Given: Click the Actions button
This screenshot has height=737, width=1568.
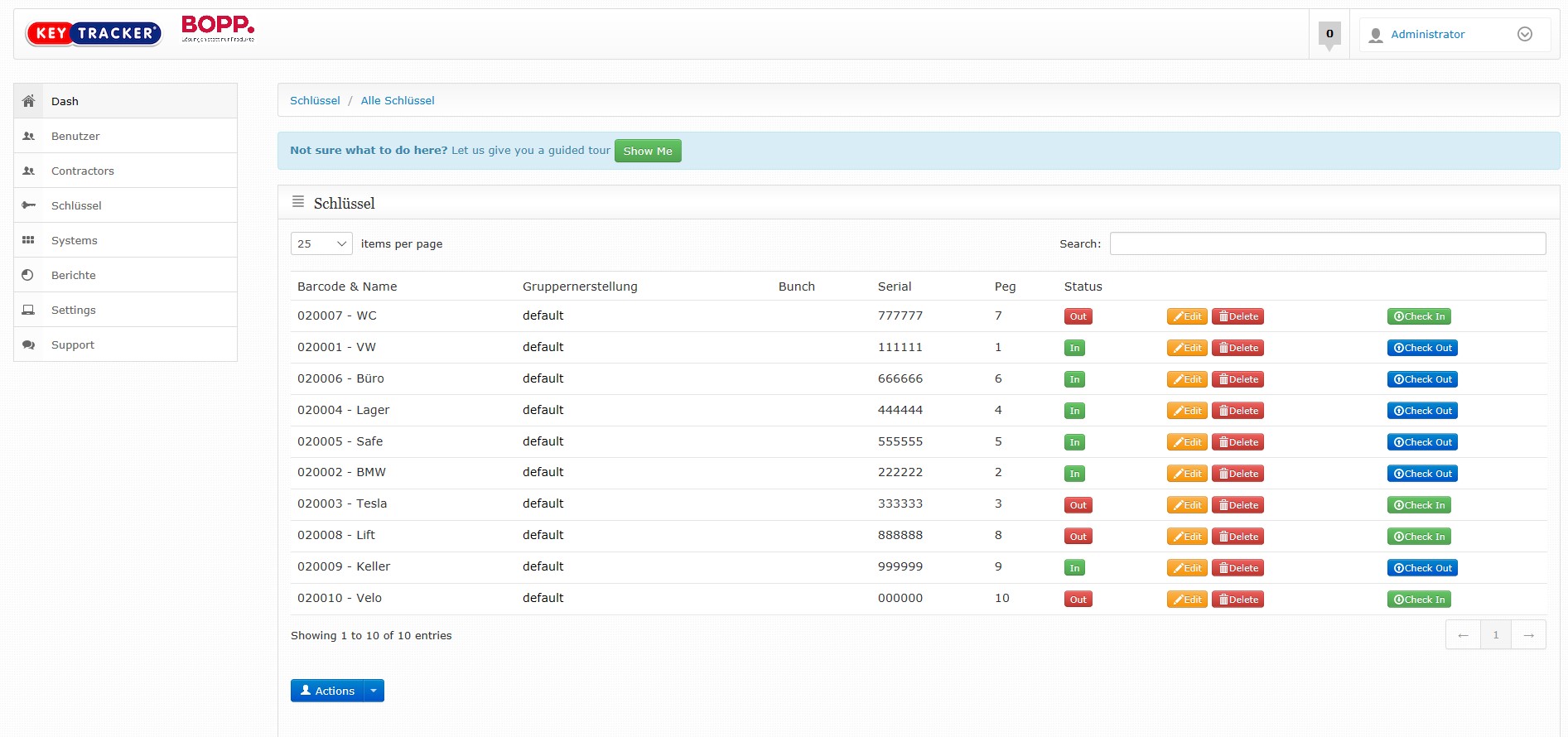Looking at the screenshot, I should [327, 691].
